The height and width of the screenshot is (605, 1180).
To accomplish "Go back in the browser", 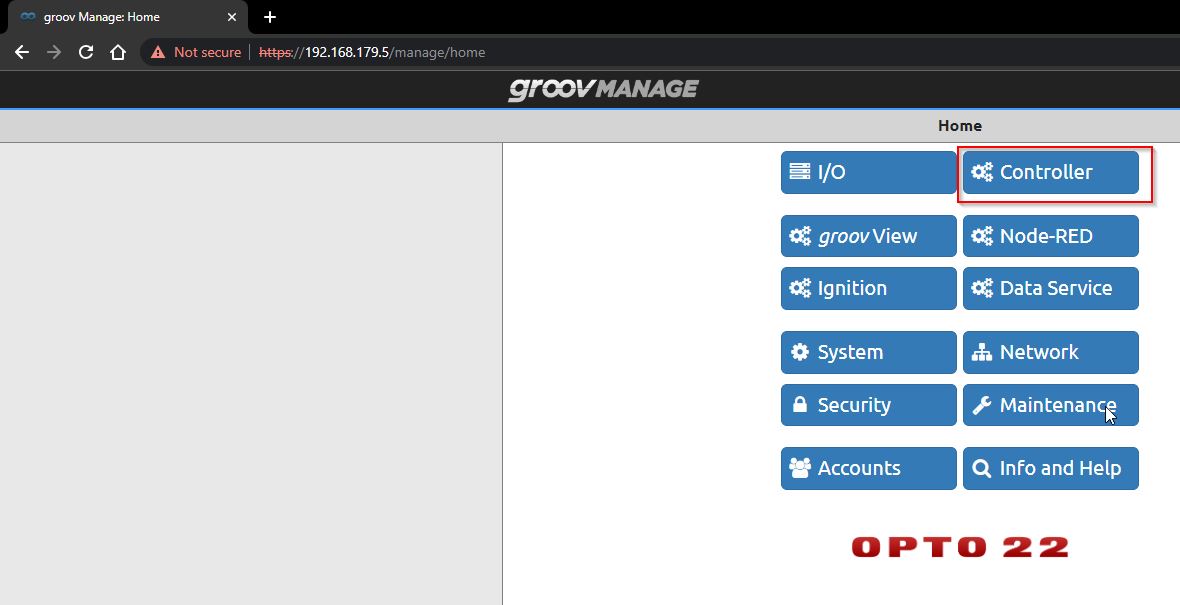I will pos(22,52).
